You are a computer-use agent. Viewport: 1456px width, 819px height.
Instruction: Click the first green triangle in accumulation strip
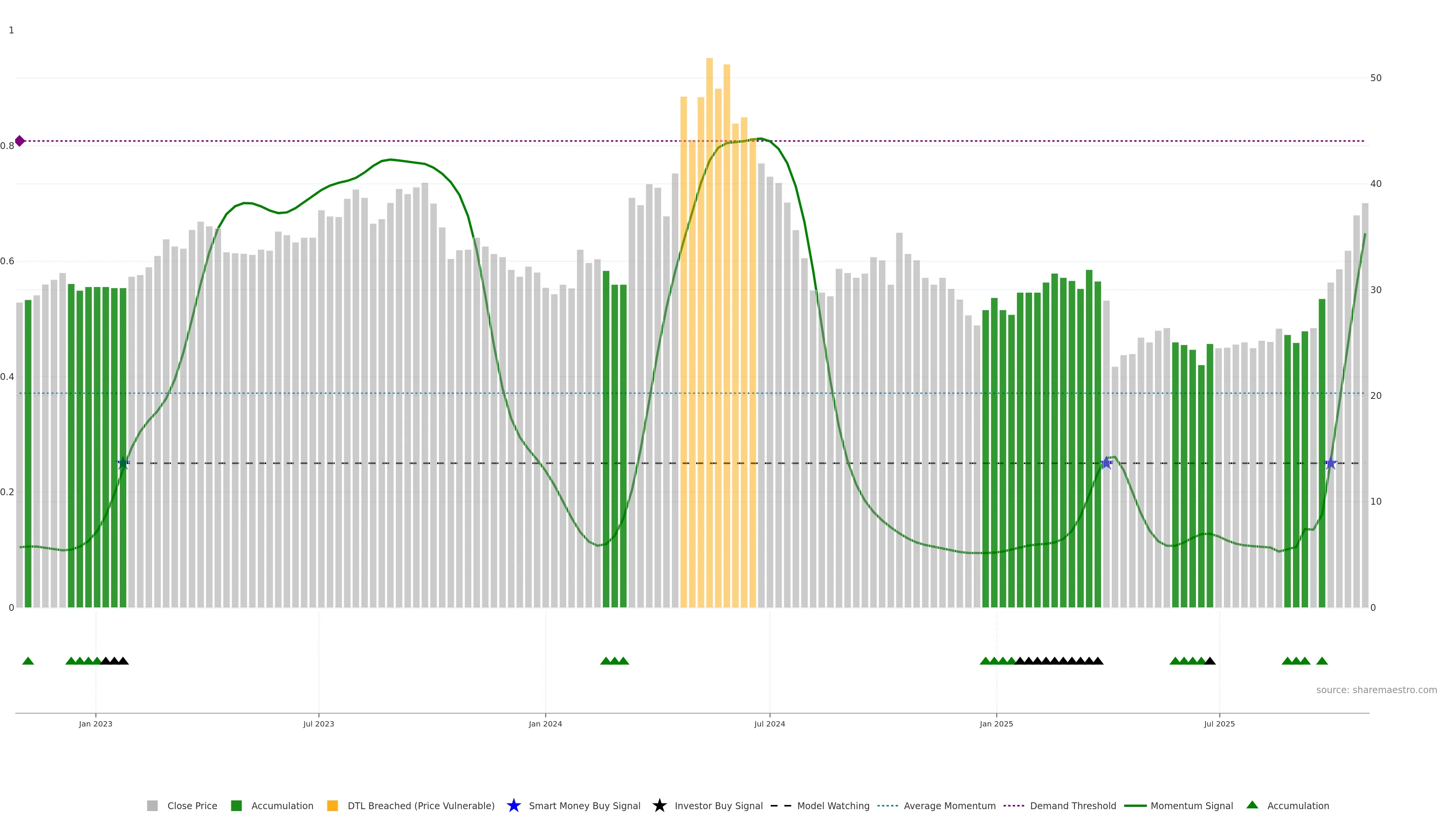(x=28, y=661)
